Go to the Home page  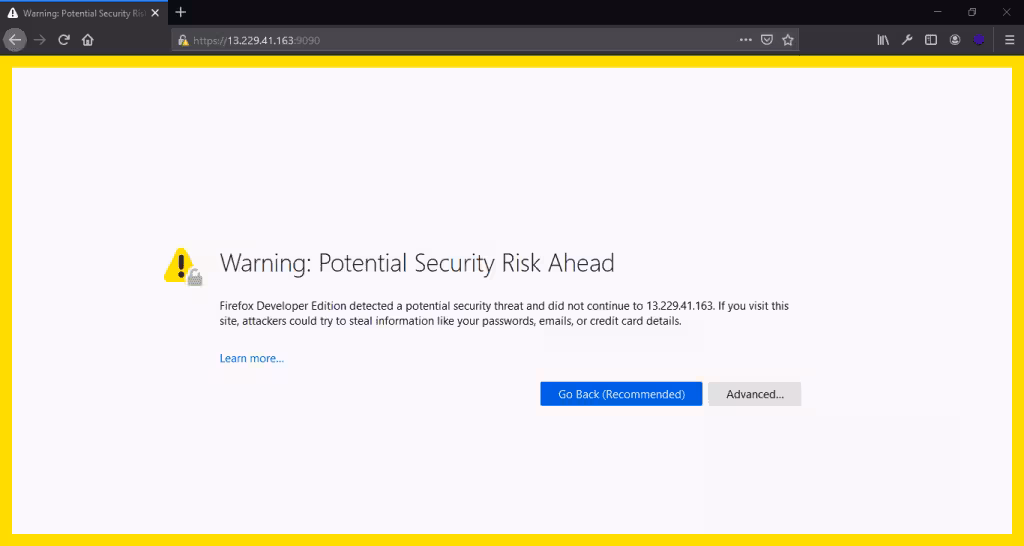(88, 40)
